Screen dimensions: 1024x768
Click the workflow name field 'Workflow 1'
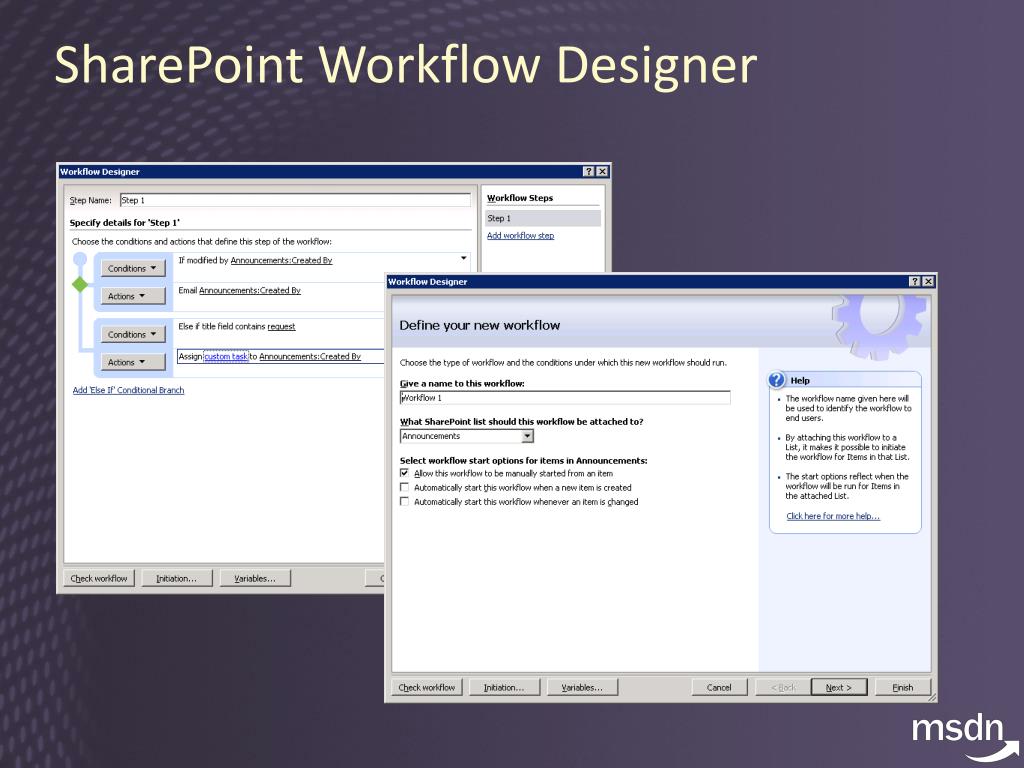(x=565, y=398)
